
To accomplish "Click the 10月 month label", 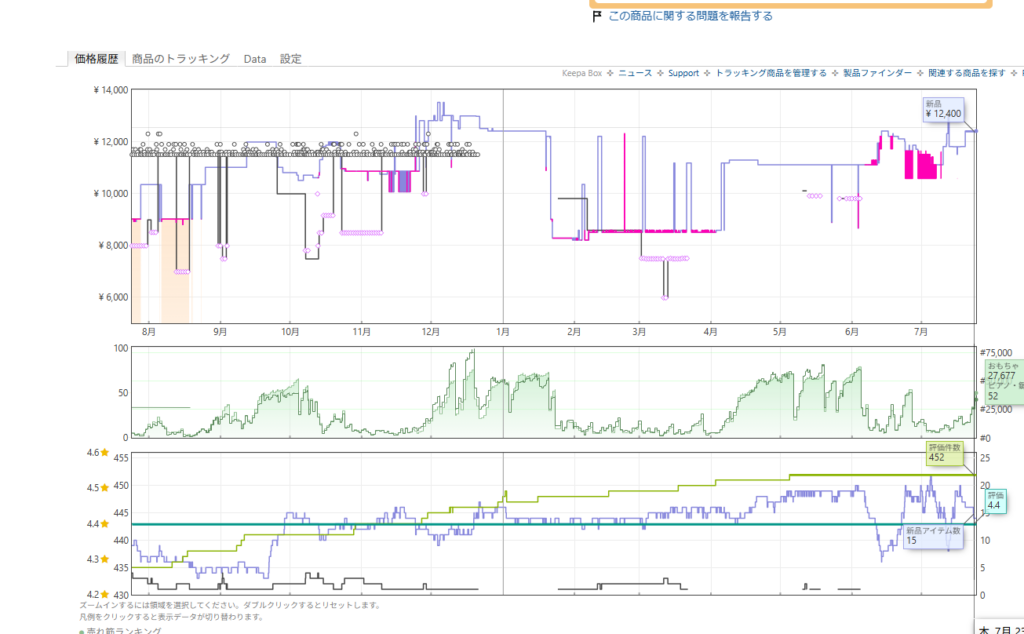I will pos(290,332).
